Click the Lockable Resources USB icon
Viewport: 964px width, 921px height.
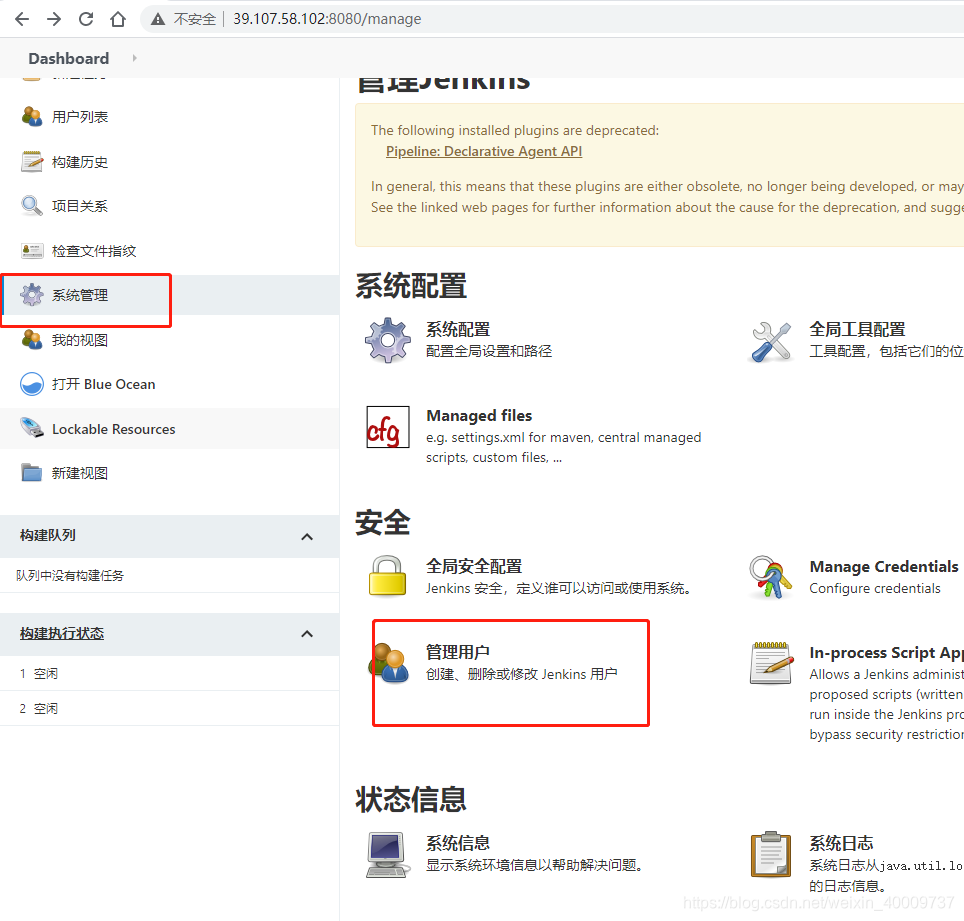(x=31, y=428)
